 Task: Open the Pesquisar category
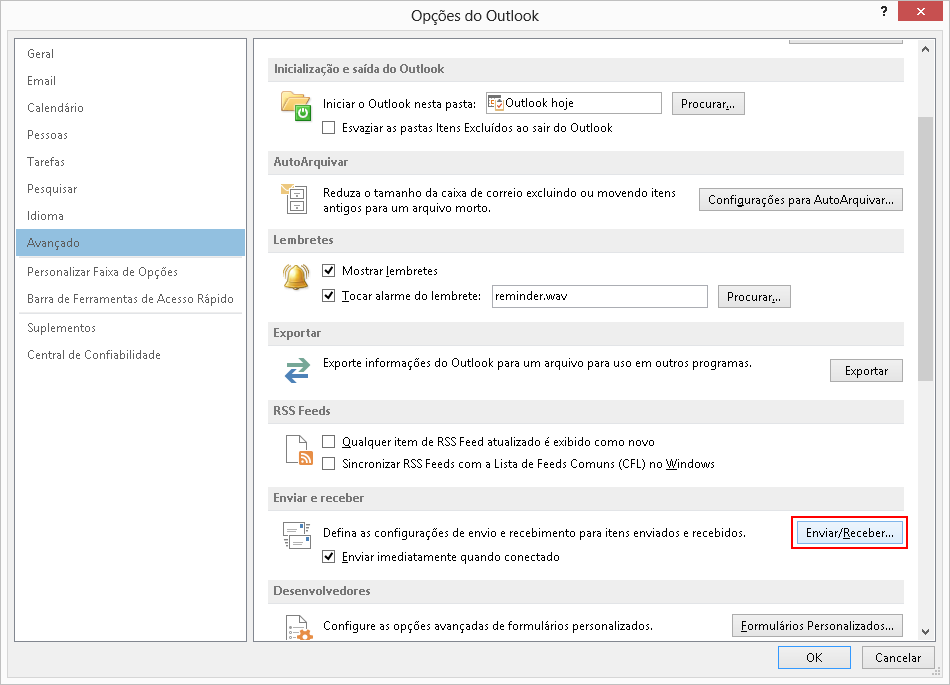(x=130, y=189)
